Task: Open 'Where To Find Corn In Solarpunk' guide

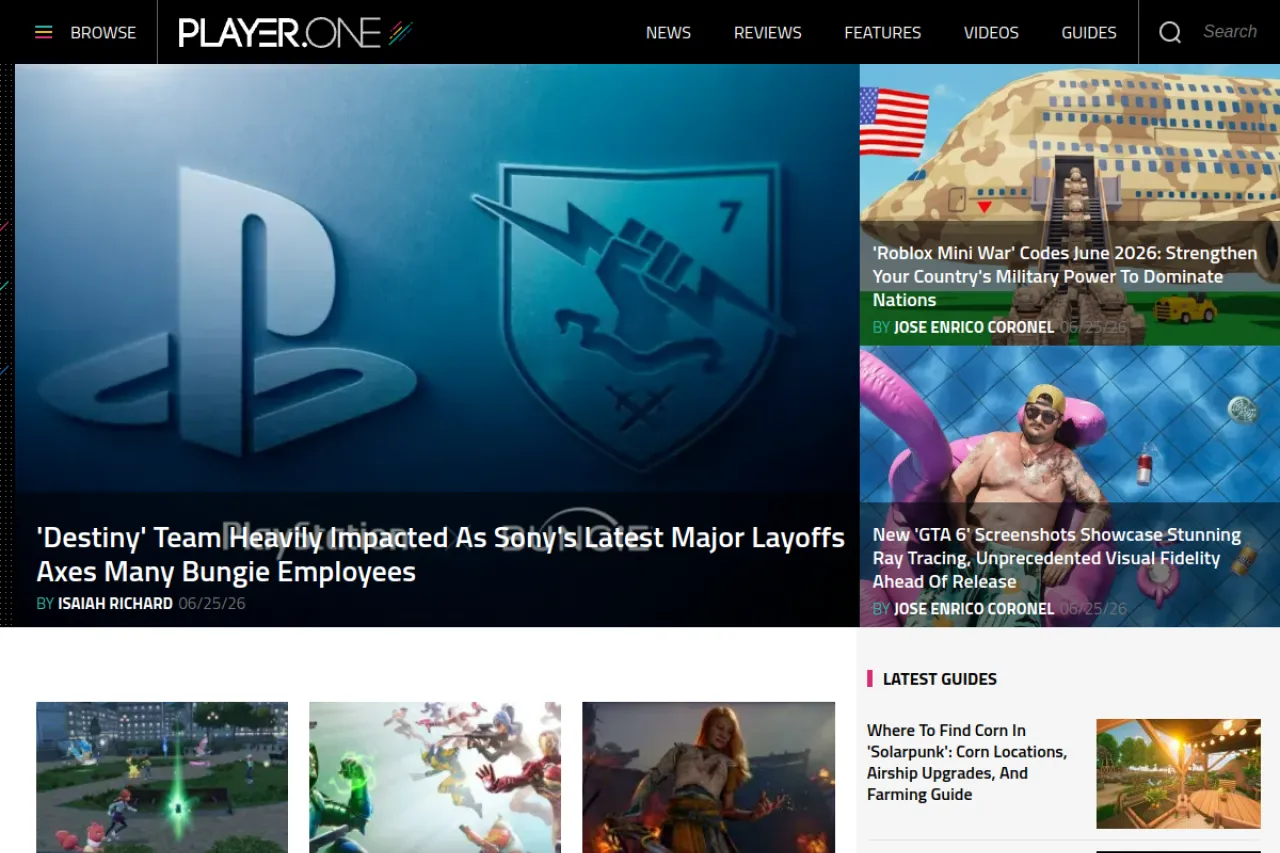Action: pos(967,762)
